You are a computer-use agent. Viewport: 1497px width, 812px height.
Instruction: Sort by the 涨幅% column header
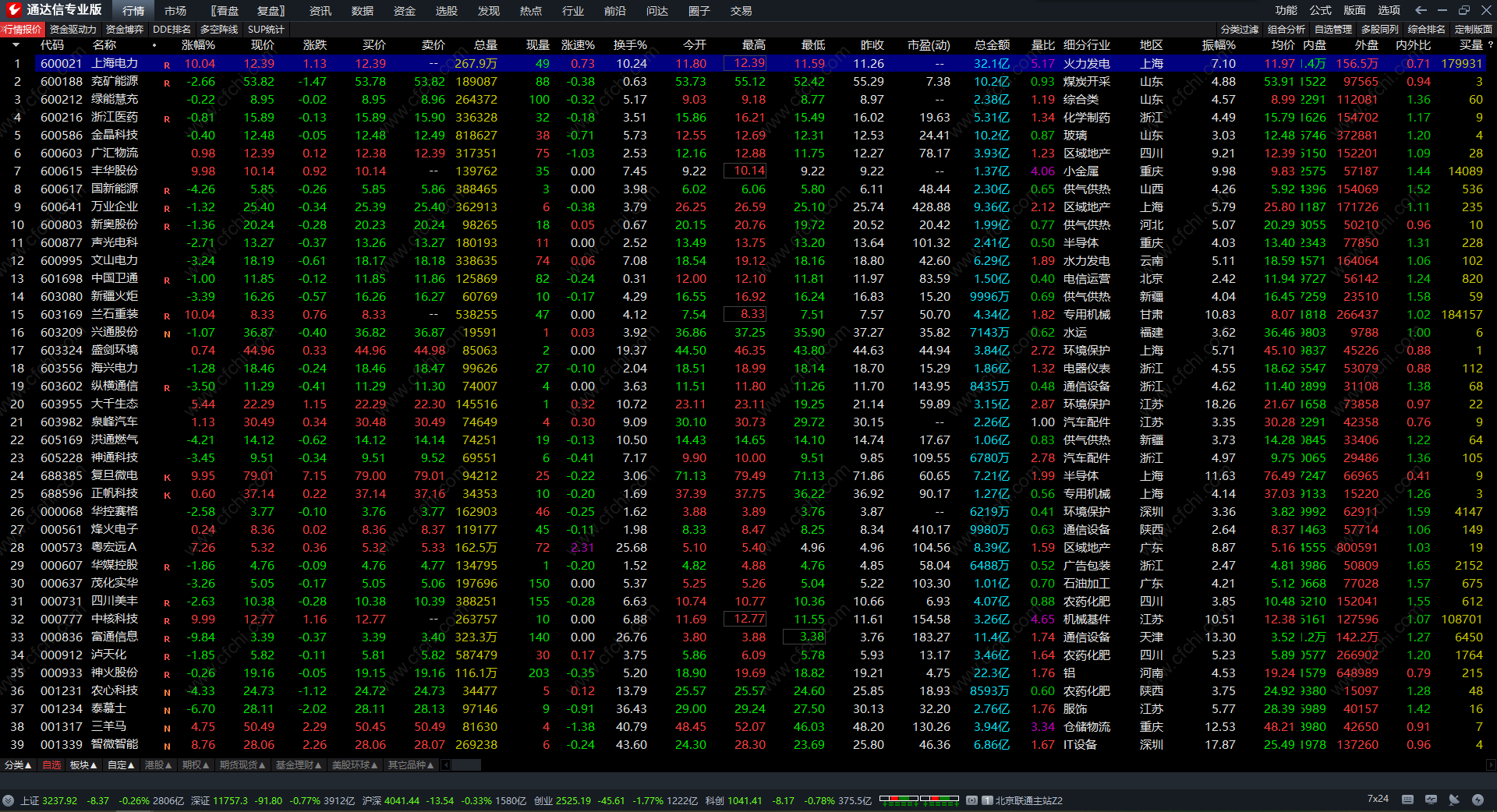198,45
